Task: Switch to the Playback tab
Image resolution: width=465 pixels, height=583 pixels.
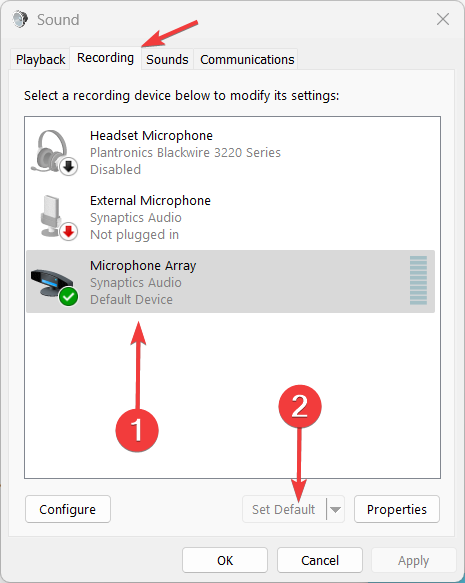Action: (x=41, y=59)
